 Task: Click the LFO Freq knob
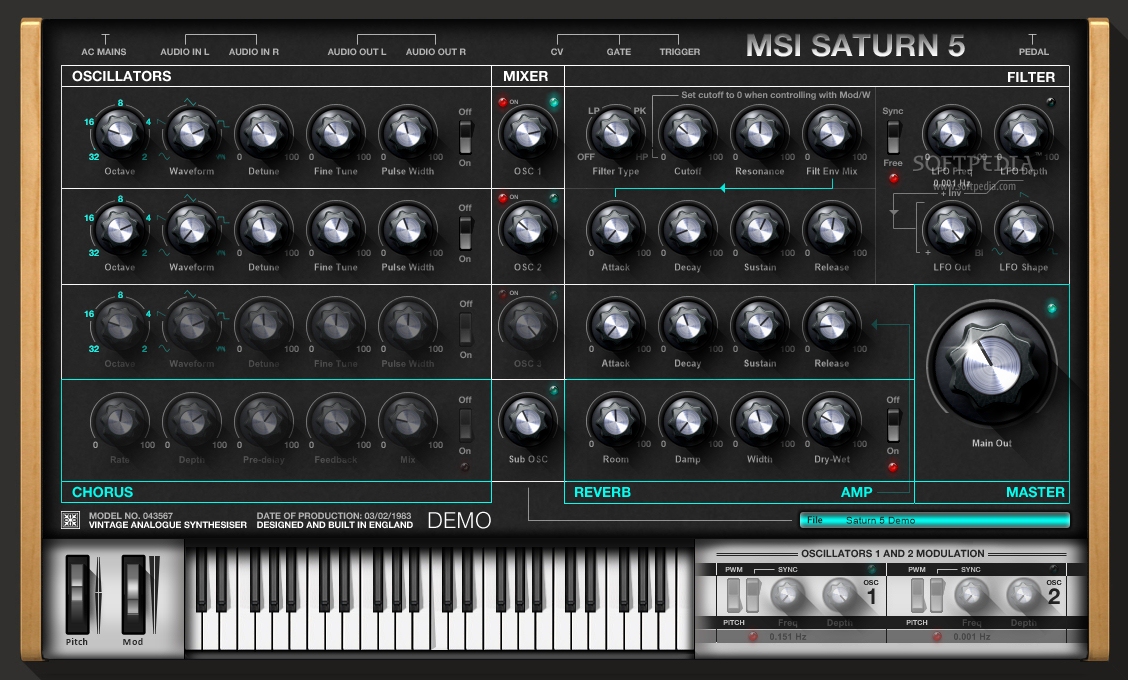(x=951, y=133)
